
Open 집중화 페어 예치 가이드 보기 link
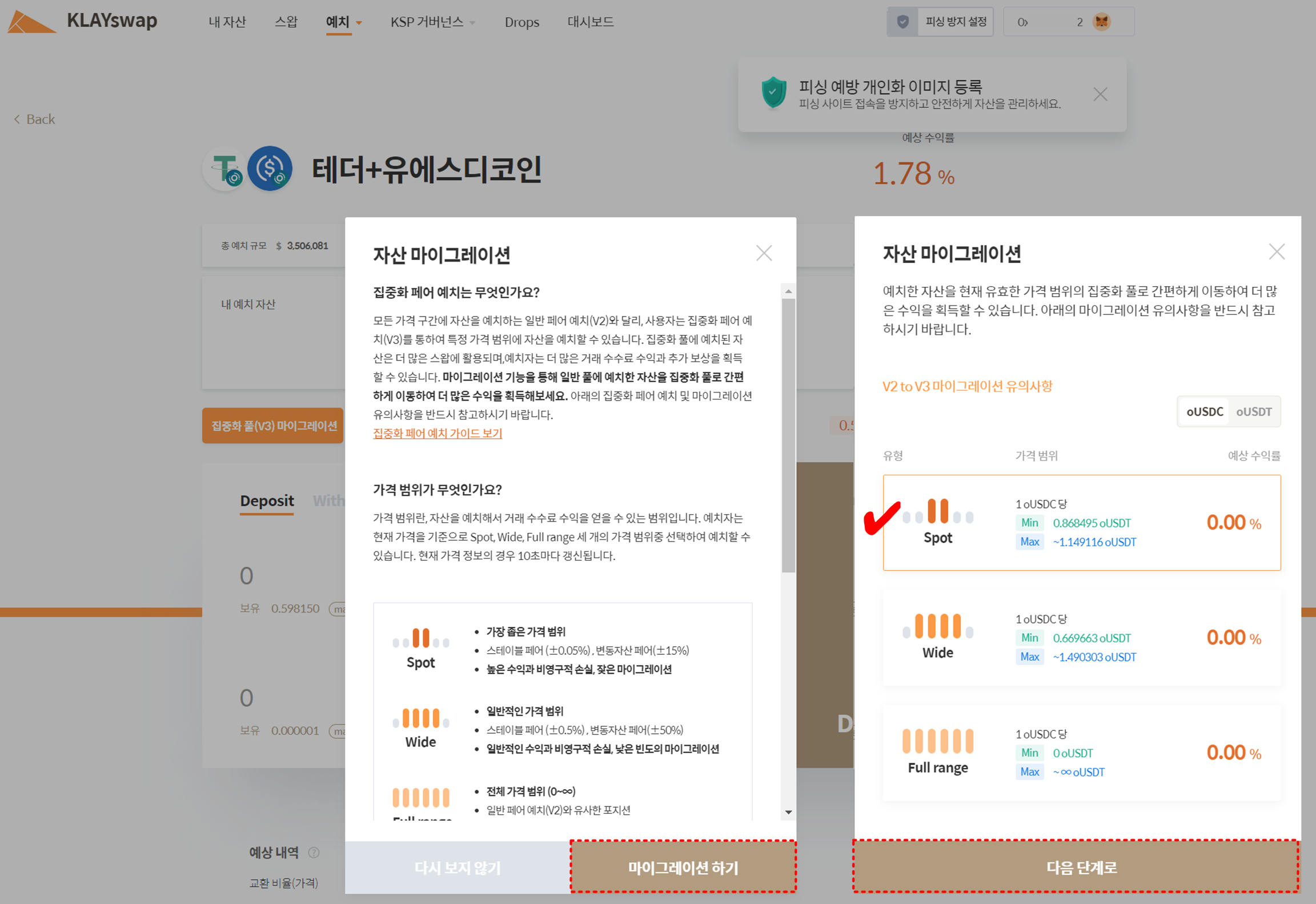pyautogui.click(x=438, y=433)
